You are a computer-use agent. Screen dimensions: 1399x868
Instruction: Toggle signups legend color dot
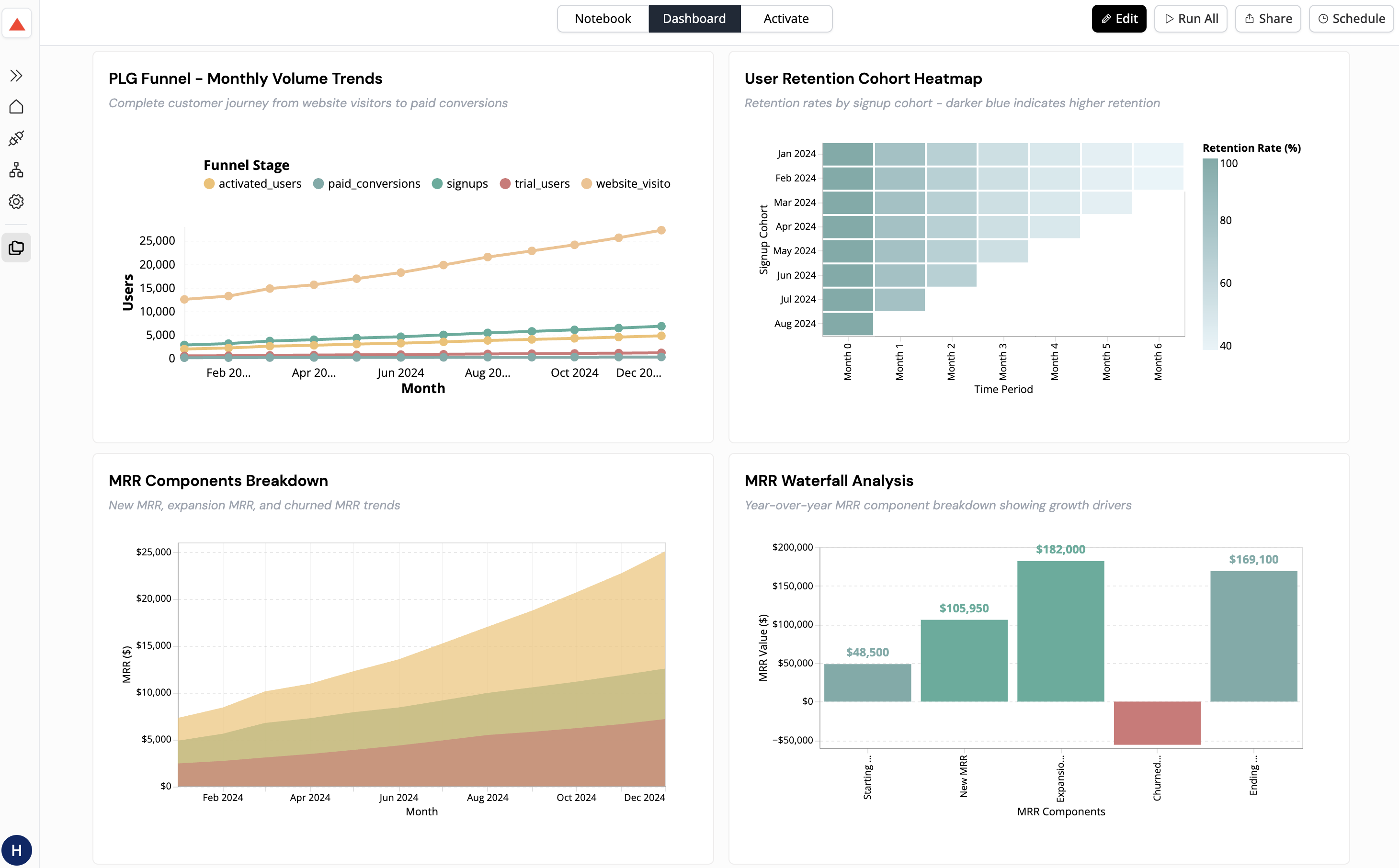[x=437, y=184]
